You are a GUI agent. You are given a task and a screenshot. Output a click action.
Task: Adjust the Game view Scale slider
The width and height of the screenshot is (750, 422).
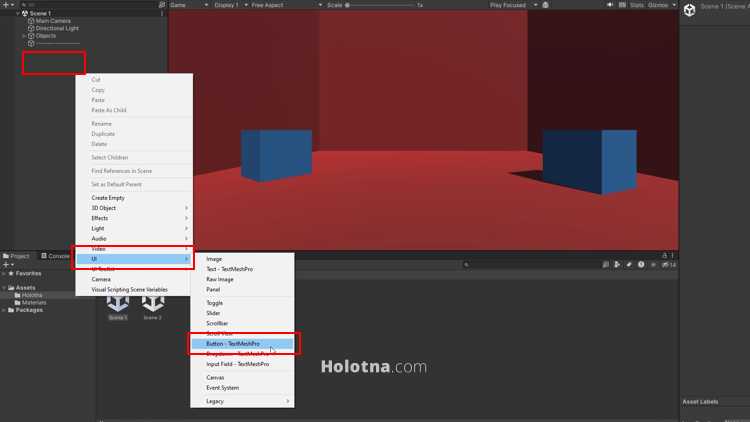tap(379, 5)
